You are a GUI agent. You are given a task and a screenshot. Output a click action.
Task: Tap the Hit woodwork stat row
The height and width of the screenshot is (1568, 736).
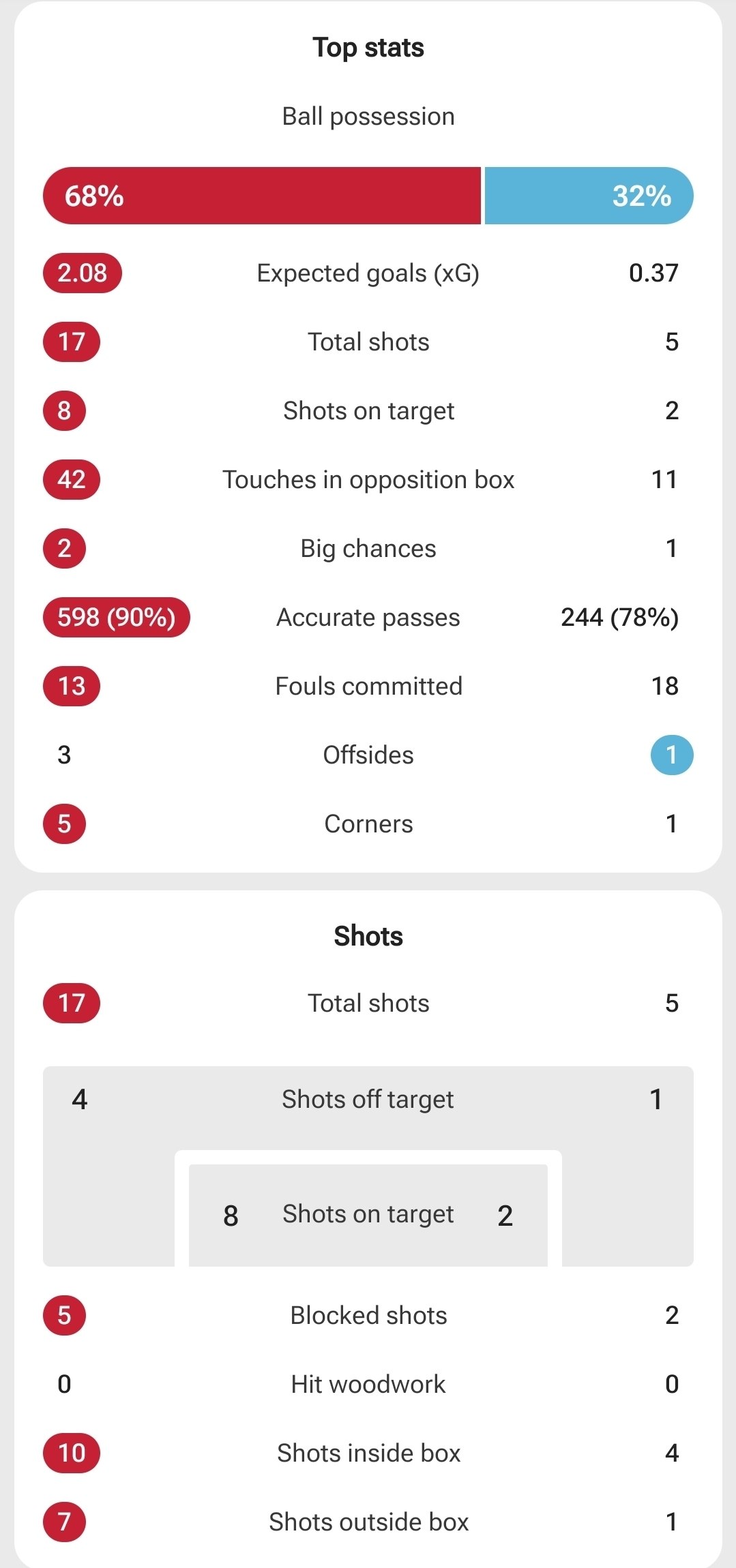(368, 1385)
